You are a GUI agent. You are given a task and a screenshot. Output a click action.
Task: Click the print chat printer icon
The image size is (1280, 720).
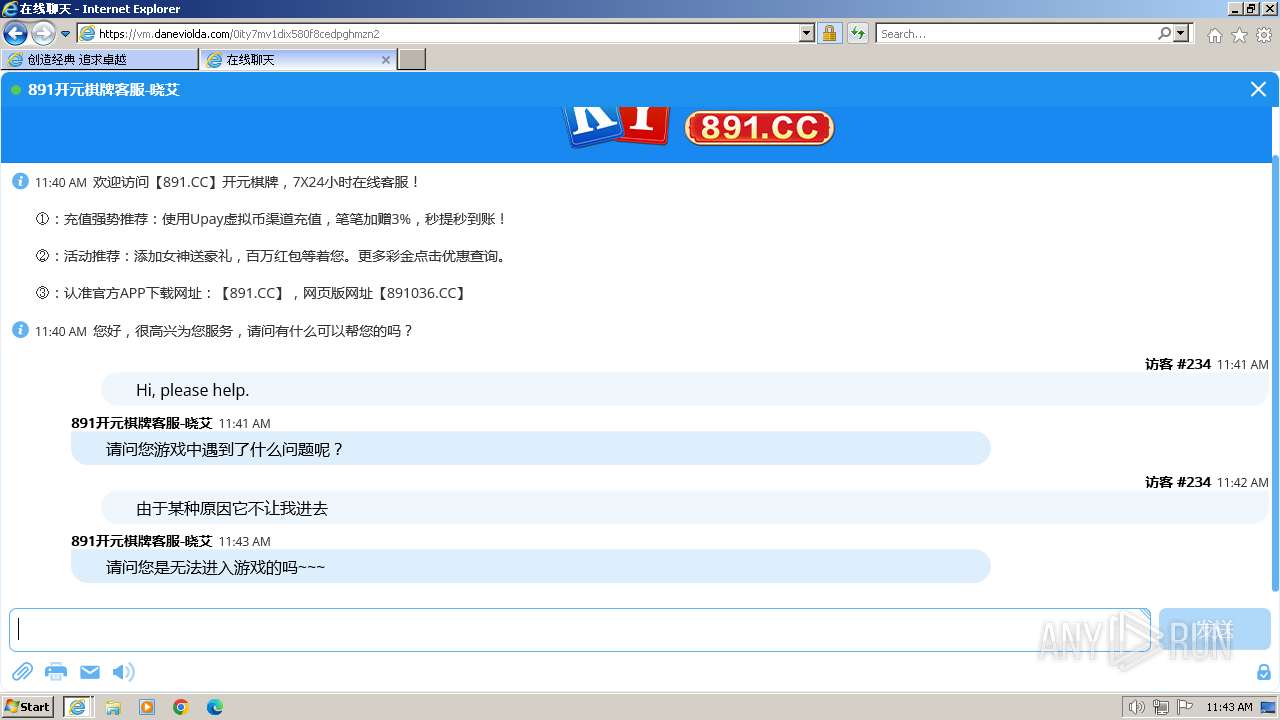point(56,672)
